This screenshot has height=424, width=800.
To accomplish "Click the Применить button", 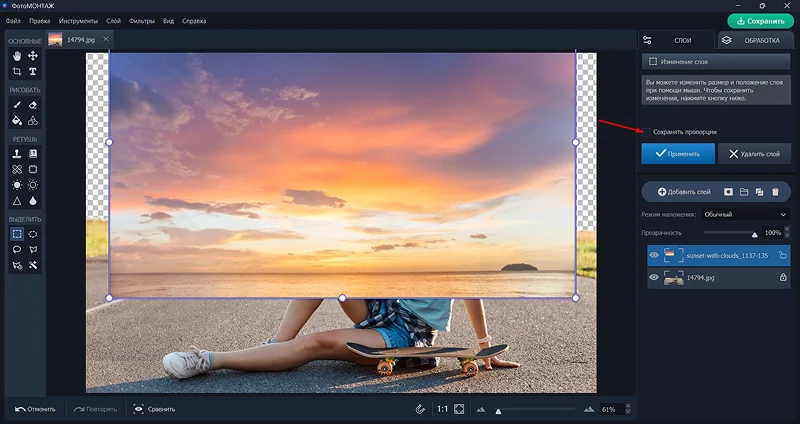I will coord(678,154).
